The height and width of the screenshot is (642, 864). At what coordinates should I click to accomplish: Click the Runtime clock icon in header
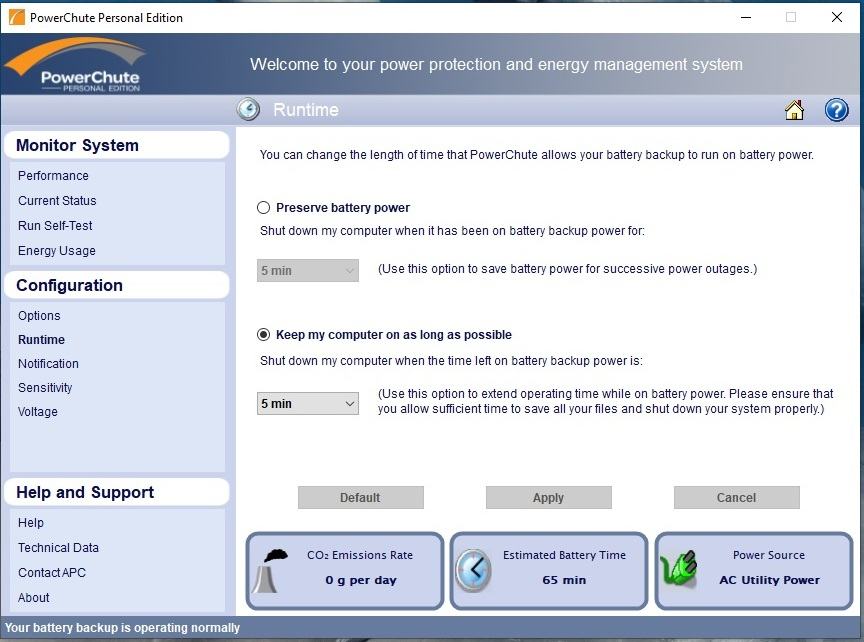249,109
